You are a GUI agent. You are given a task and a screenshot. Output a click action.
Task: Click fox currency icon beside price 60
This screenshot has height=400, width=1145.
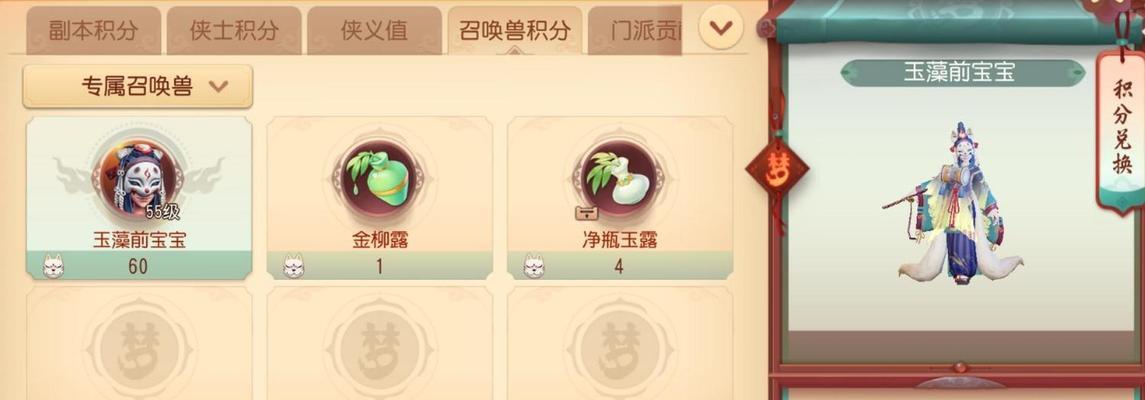(53, 266)
